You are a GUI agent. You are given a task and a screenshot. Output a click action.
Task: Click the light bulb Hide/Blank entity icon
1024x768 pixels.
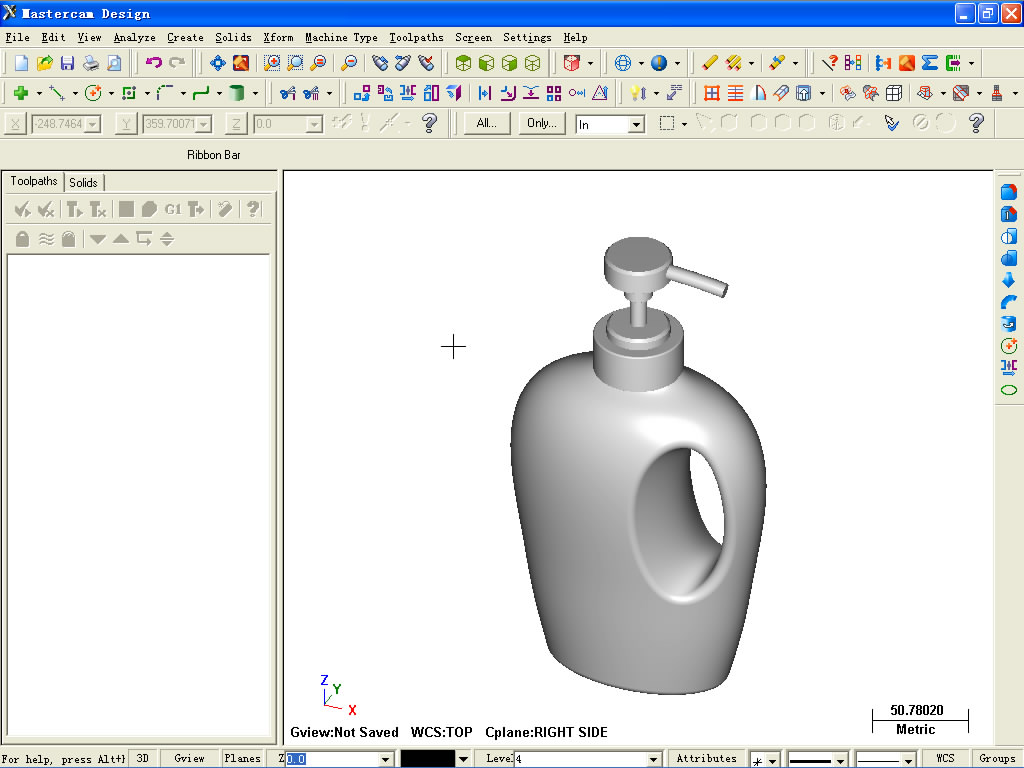637,93
